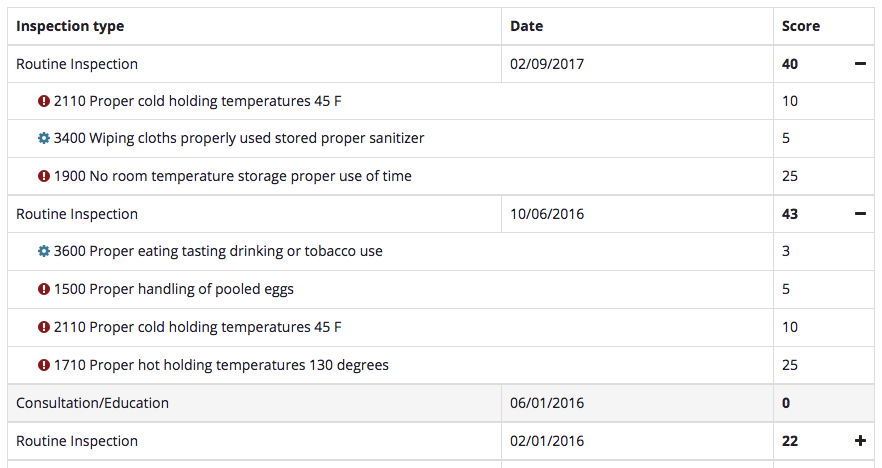The height and width of the screenshot is (468, 882).
Task: Sort by the Date column header
Action: pos(526,26)
